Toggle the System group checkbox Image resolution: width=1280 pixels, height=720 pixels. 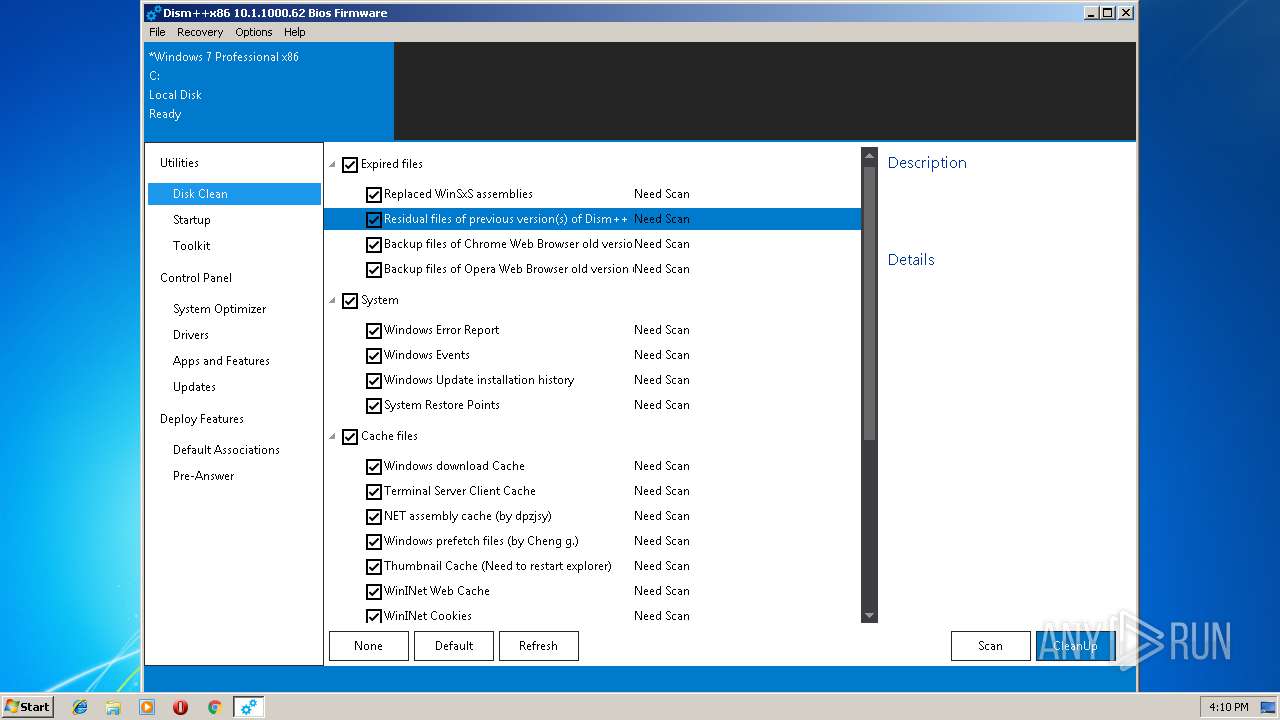[350, 300]
